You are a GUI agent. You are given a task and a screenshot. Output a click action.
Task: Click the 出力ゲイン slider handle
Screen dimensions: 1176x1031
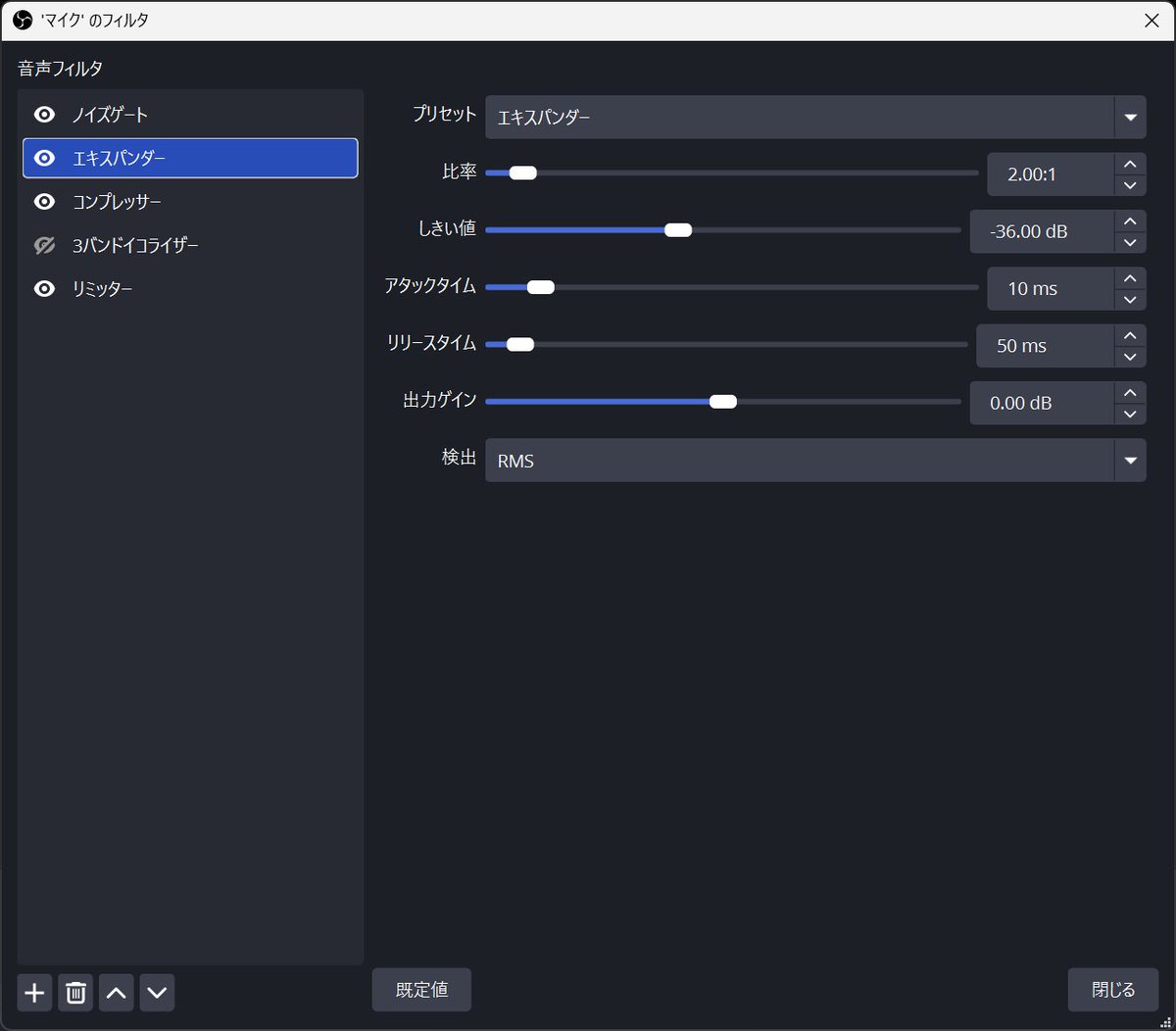(x=723, y=402)
